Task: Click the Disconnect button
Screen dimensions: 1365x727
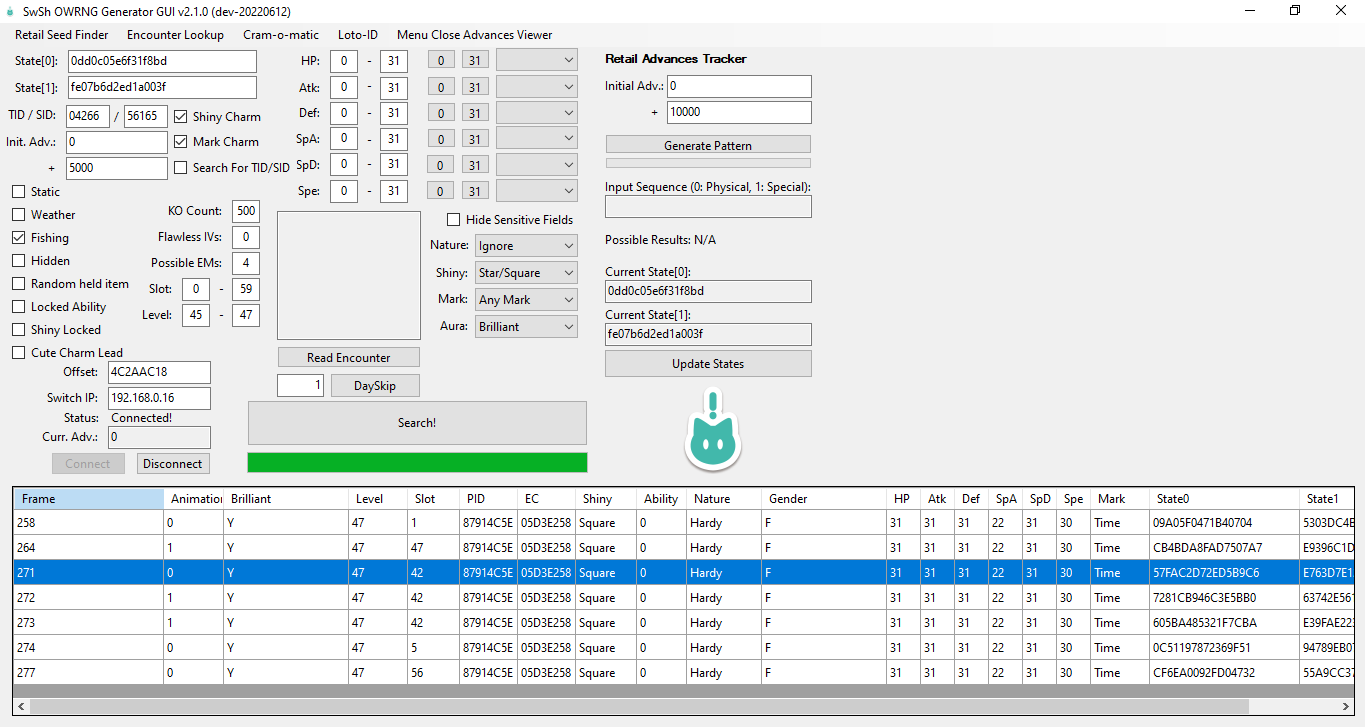Action: (172, 463)
